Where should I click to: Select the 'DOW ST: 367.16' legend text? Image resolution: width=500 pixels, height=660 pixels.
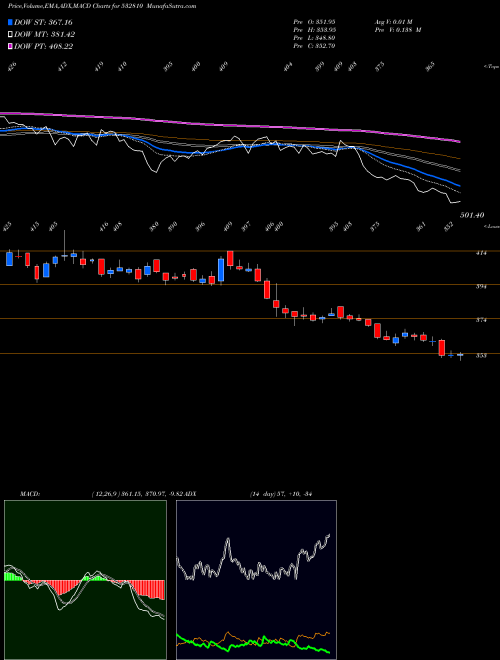(x=43, y=22)
